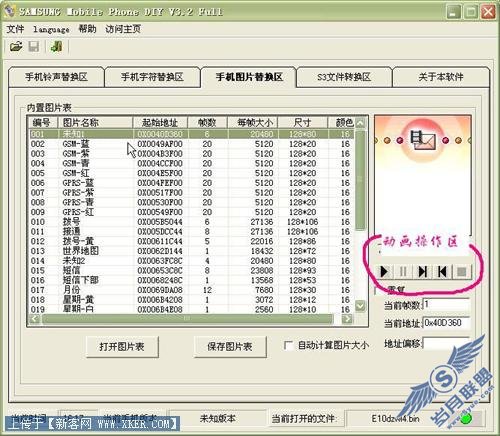
Task: Click the green status indicator light
Action: (466, 418)
